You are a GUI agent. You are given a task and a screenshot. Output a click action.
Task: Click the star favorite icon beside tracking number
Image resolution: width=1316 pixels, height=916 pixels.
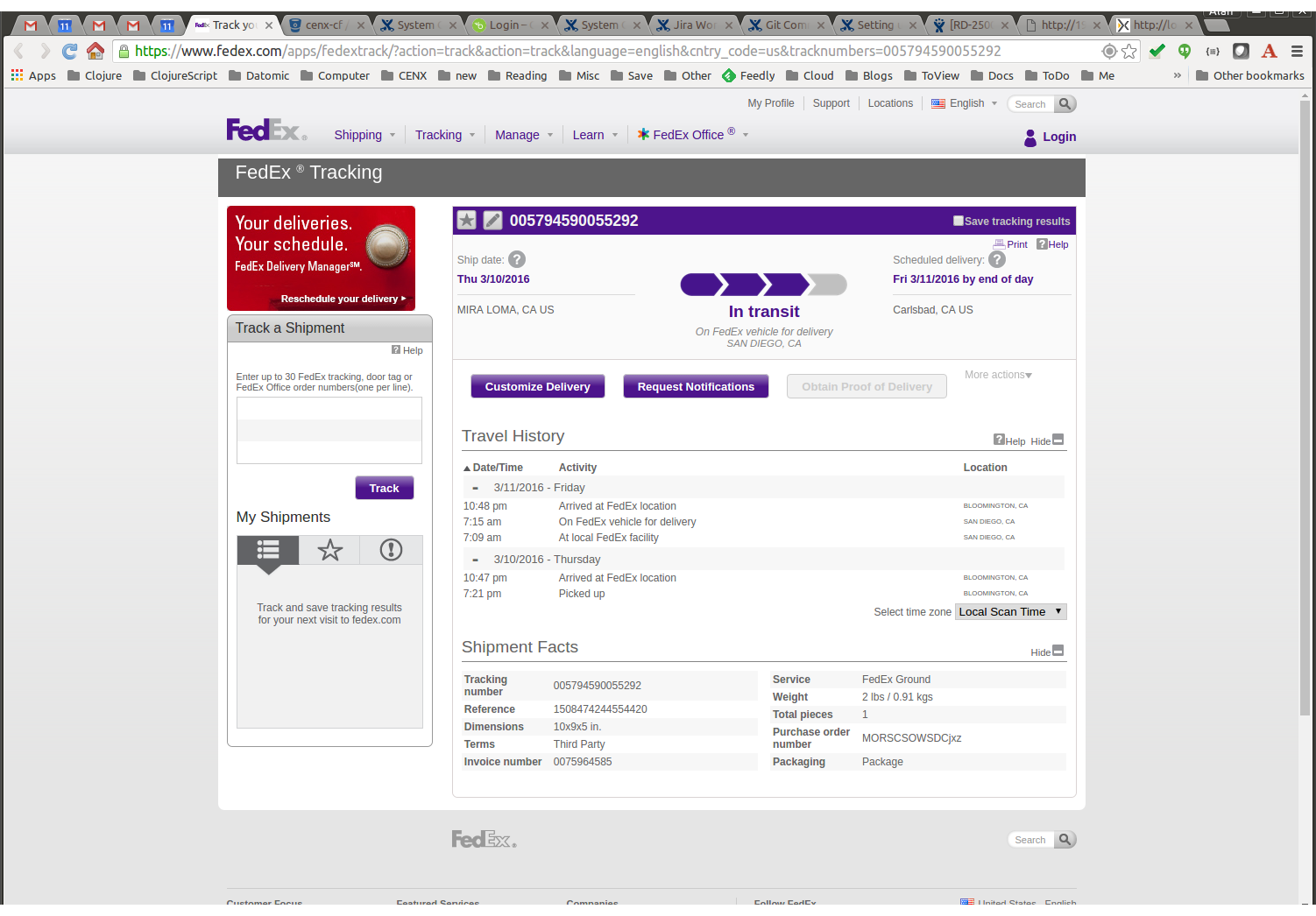coord(467,221)
